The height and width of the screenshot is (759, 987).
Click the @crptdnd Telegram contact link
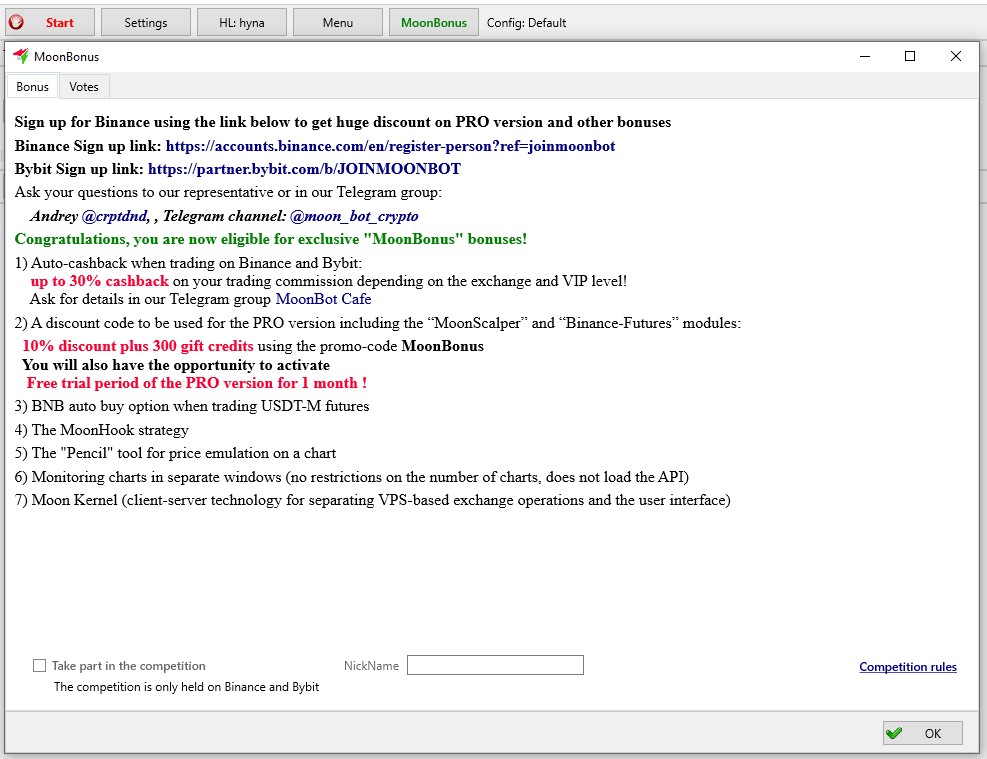pos(115,216)
